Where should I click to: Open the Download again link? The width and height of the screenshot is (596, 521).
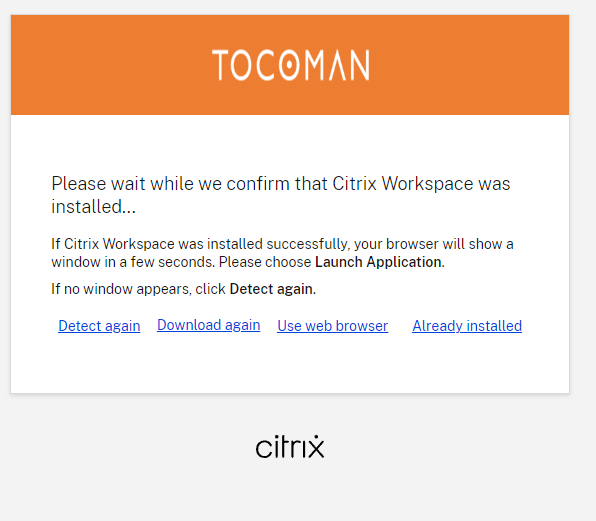pos(208,325)
